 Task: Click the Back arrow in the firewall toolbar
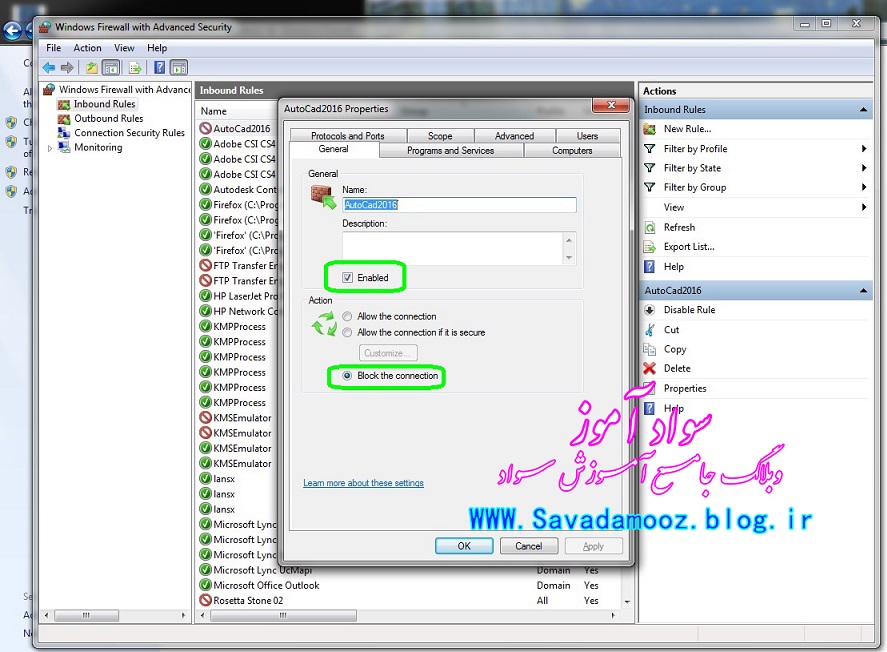coord(49,68)
